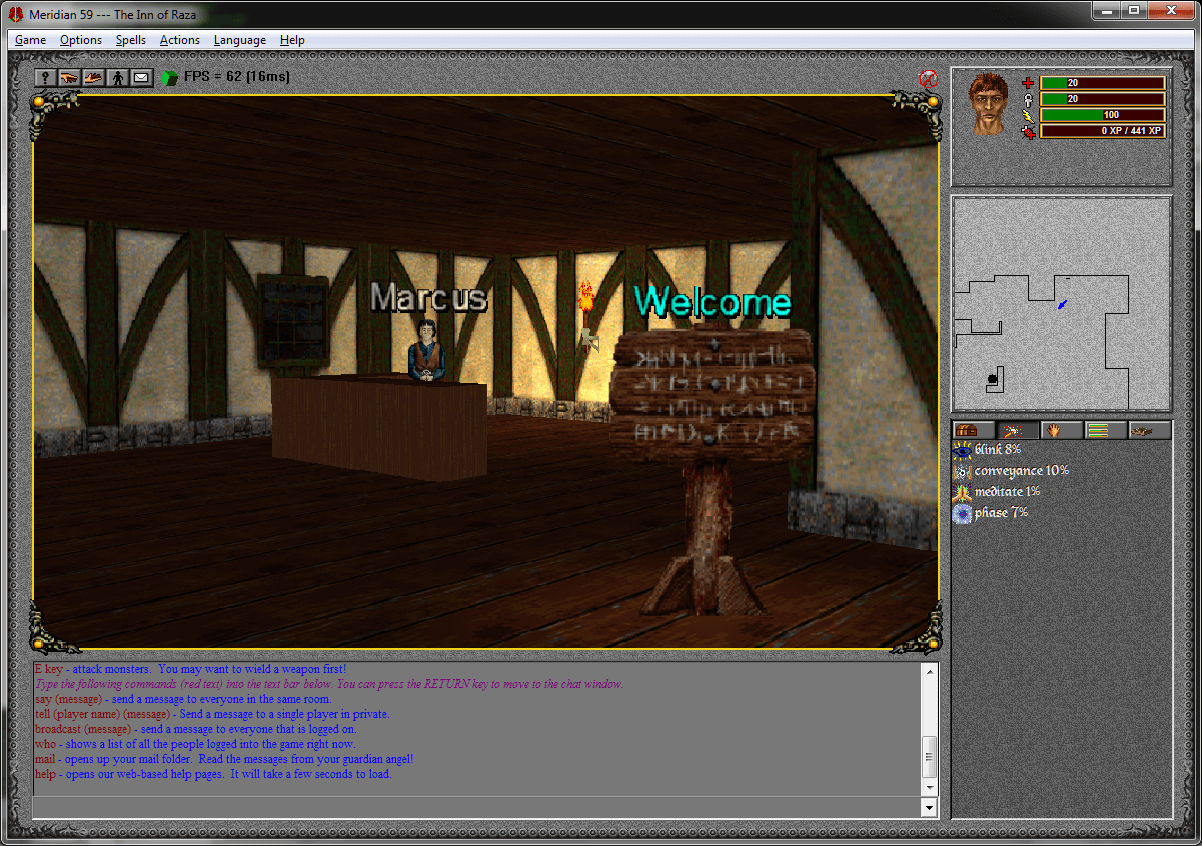The image size is (1202, 846).
Task: Click the blue player marker on minimap
Action: coord(1062,304)
